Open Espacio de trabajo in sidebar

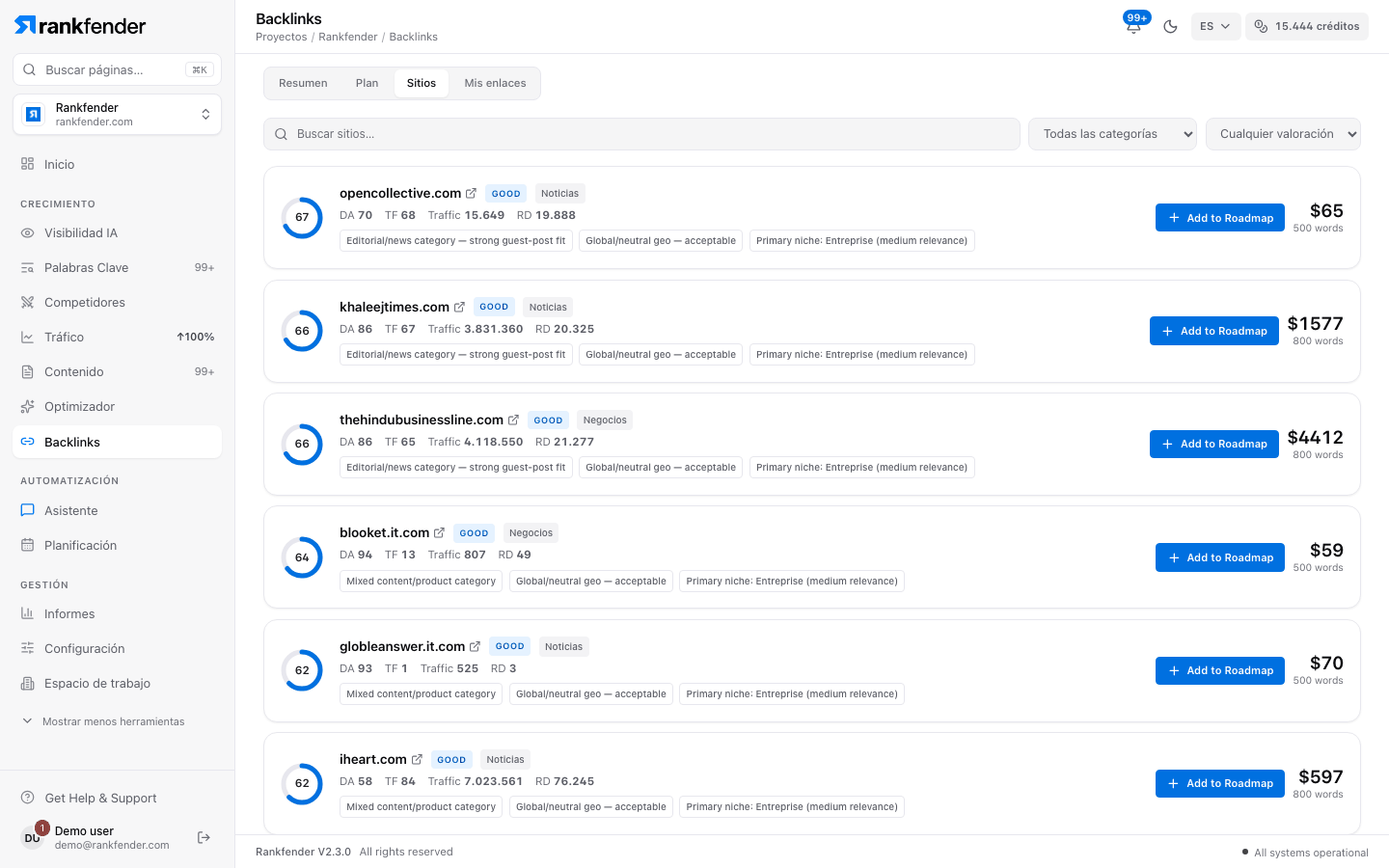pyautogui.click(x=117, y=684)
